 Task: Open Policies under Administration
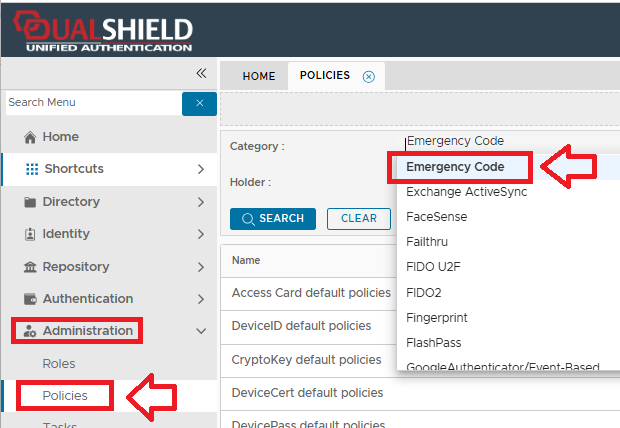tap(64, 395)
